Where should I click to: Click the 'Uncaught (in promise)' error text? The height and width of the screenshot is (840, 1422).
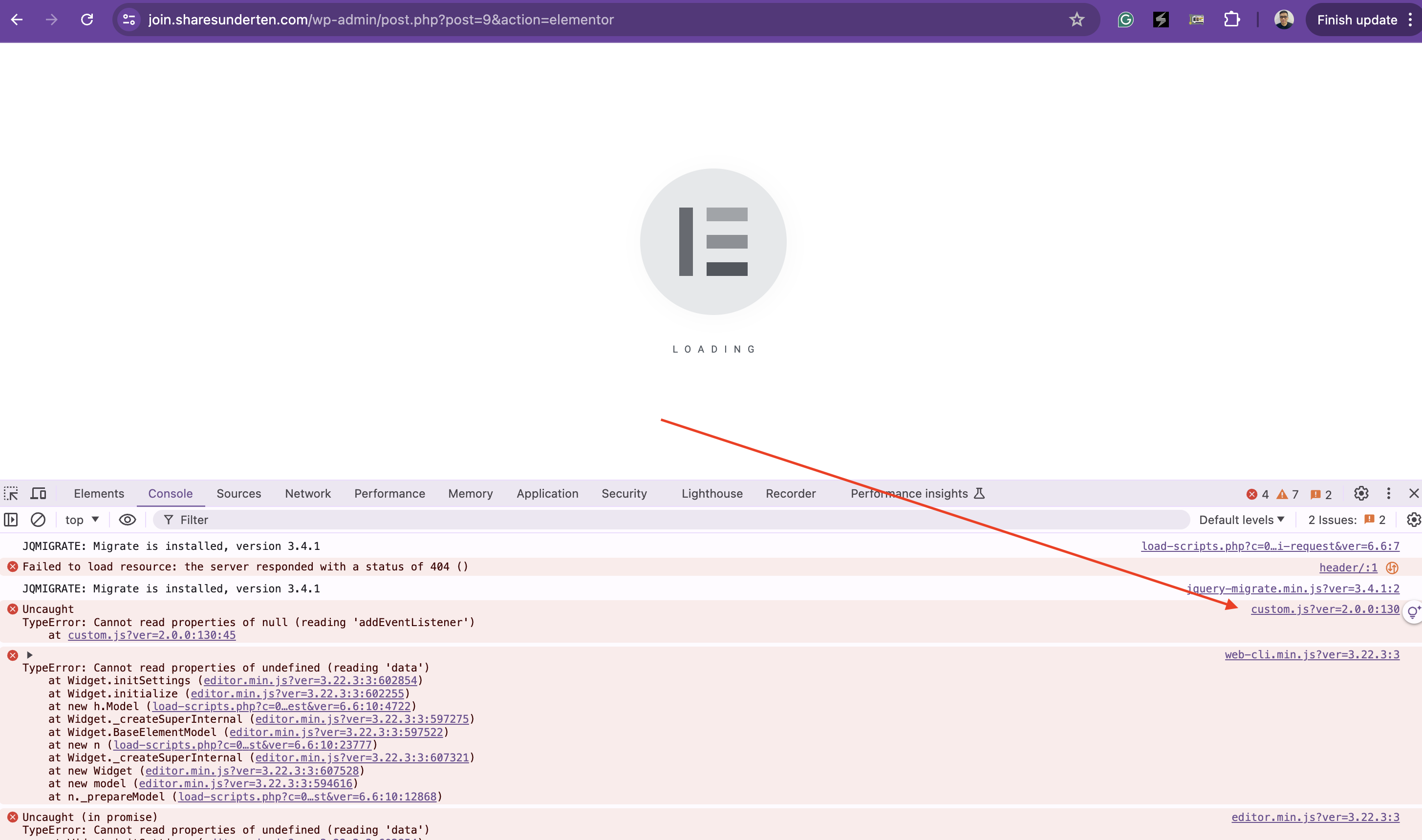pyautogui.click(x=90, y=818)
